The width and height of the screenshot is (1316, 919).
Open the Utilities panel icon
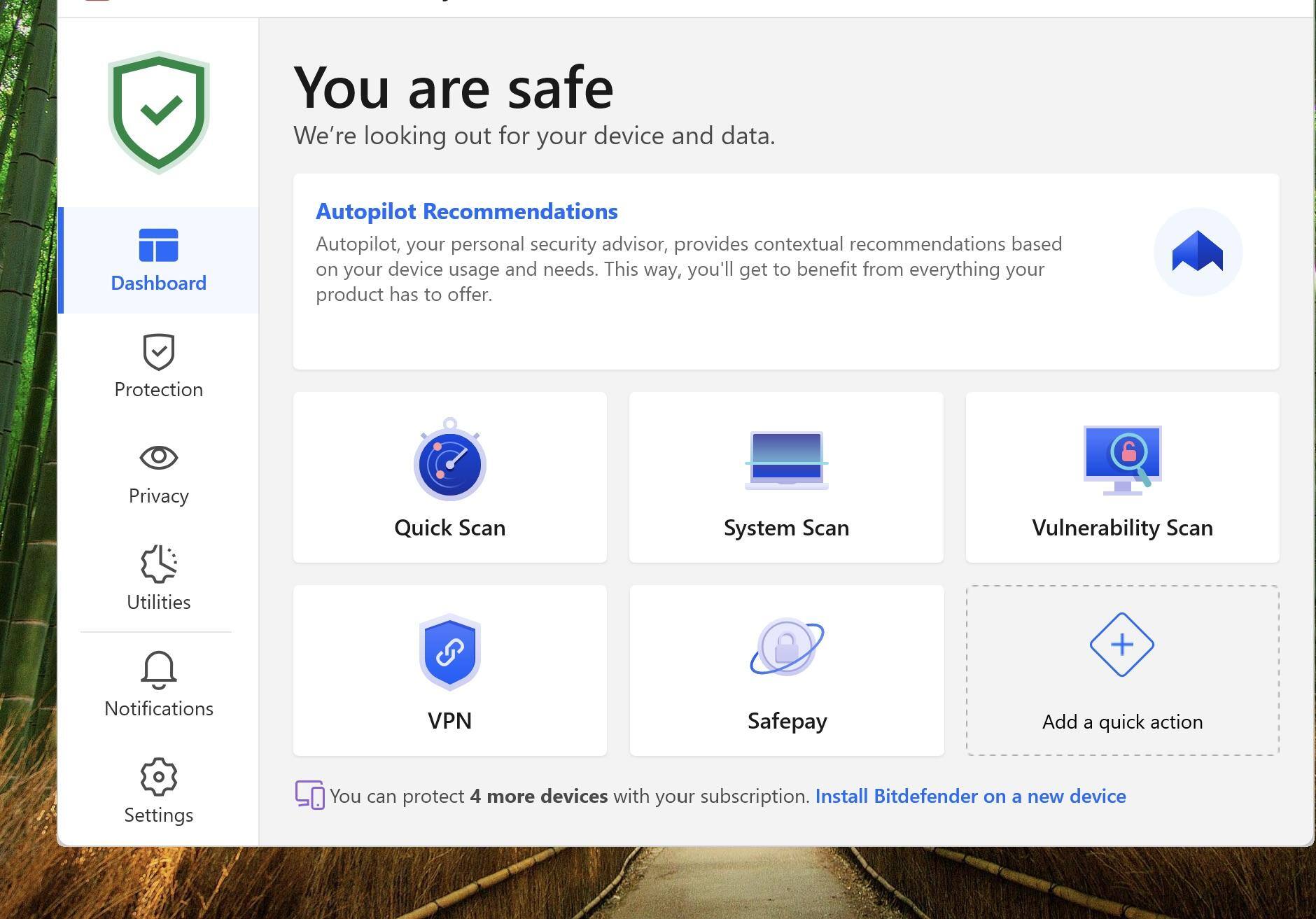tap(159, 564)
